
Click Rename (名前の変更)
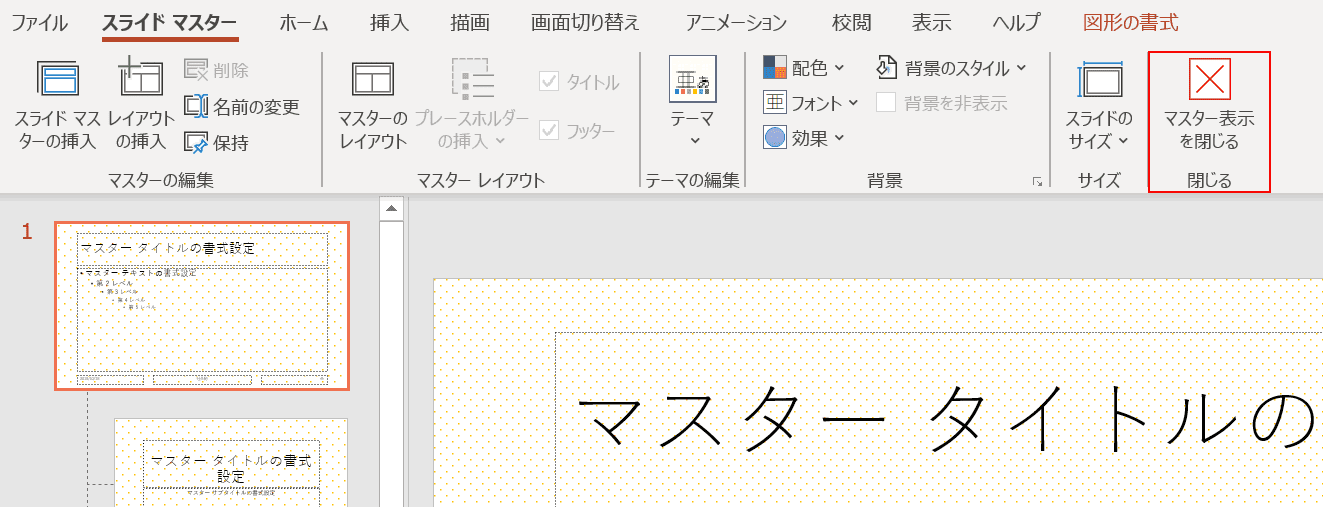[x=241, y=106]
